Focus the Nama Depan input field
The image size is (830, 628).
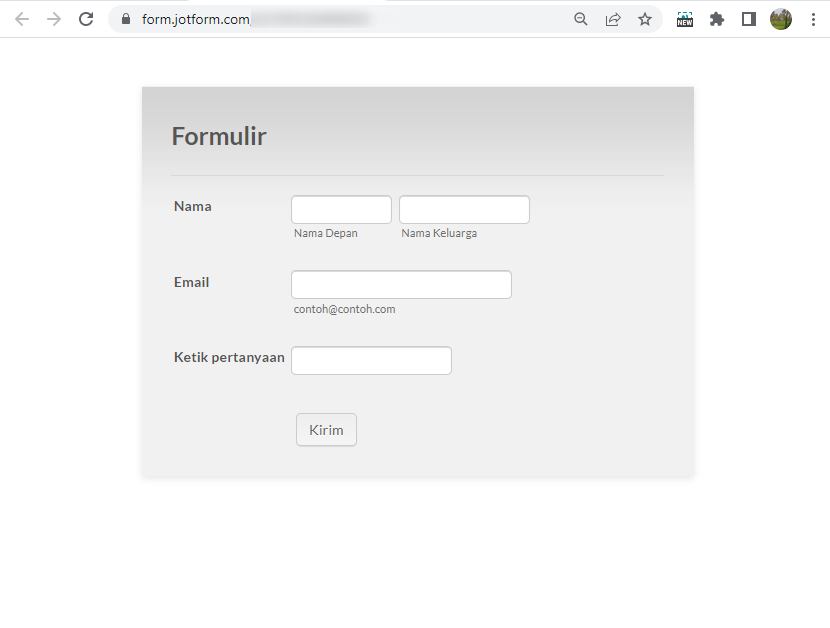click(341, 210)
